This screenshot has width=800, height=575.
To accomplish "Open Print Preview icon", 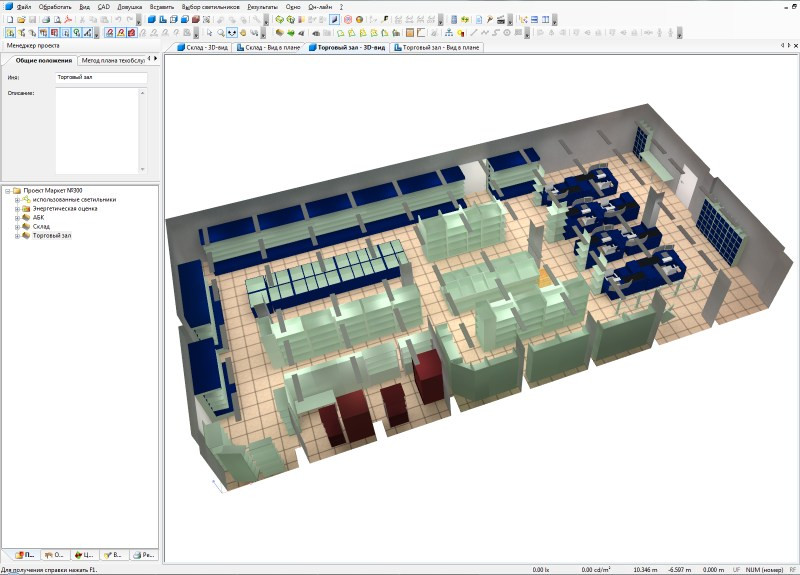I will 57,19.
